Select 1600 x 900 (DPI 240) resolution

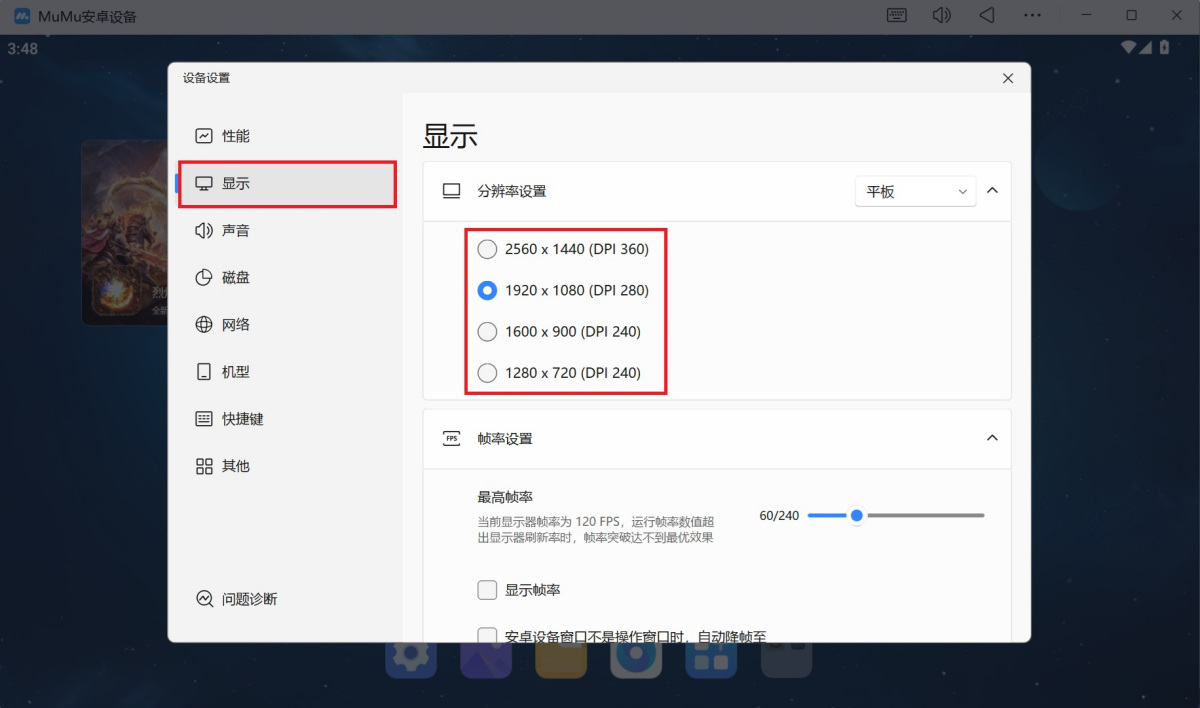(487, 331)
